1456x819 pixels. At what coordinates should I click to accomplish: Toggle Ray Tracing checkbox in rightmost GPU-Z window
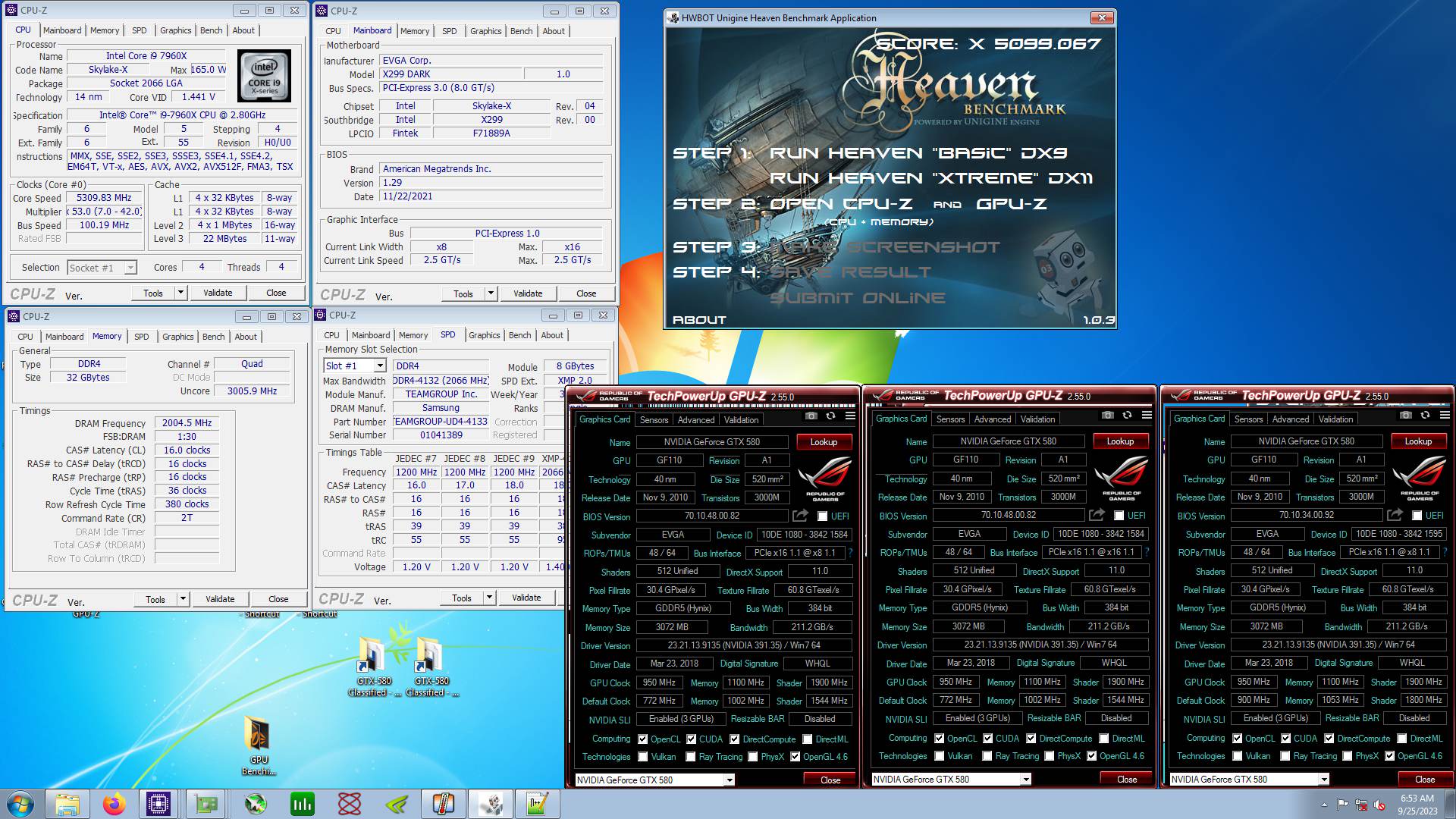(x=1285, y=756)
